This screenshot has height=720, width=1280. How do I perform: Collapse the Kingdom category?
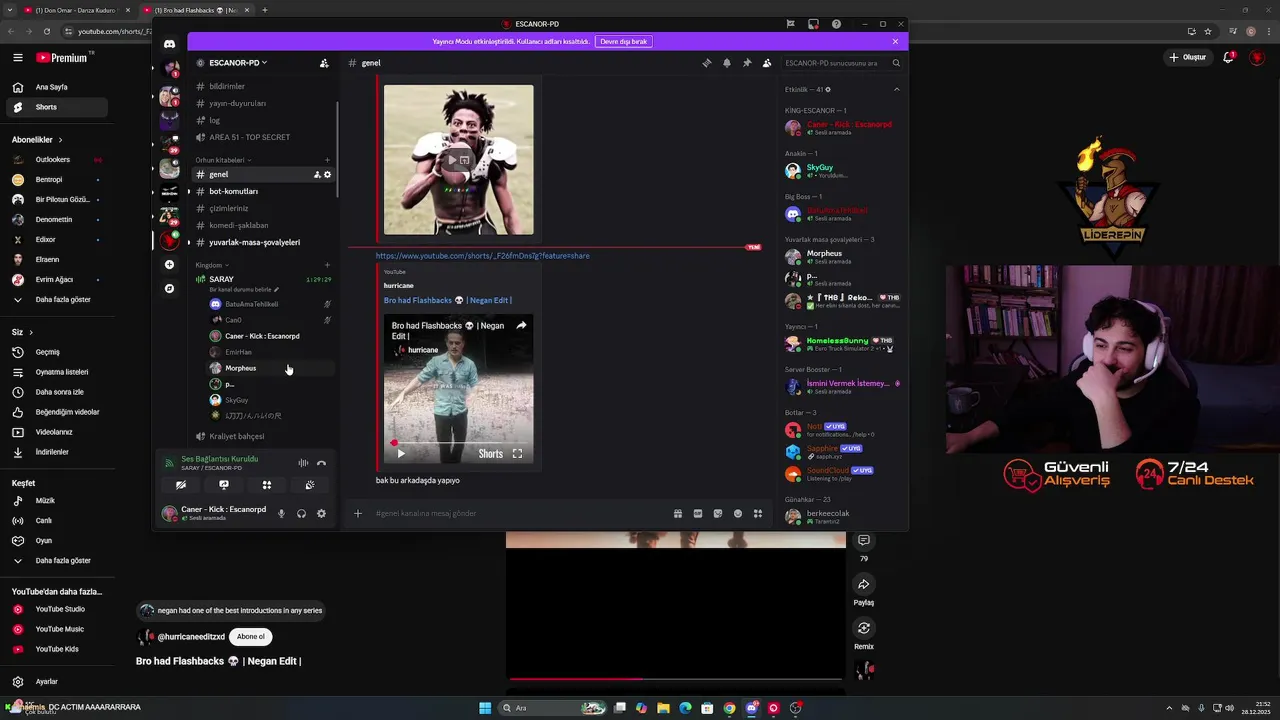coord(211,265)
